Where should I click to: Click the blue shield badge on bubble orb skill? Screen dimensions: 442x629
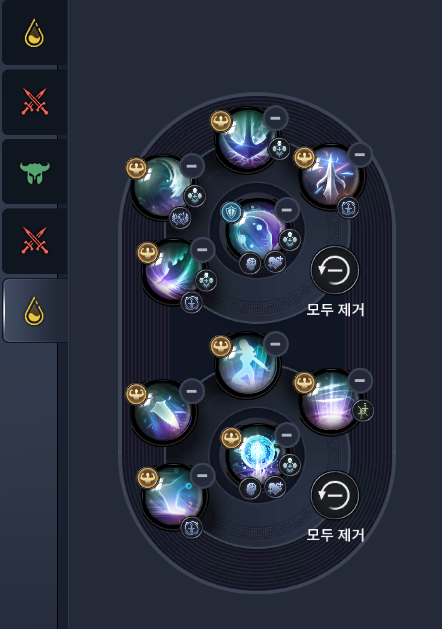[x=231, y=212]
